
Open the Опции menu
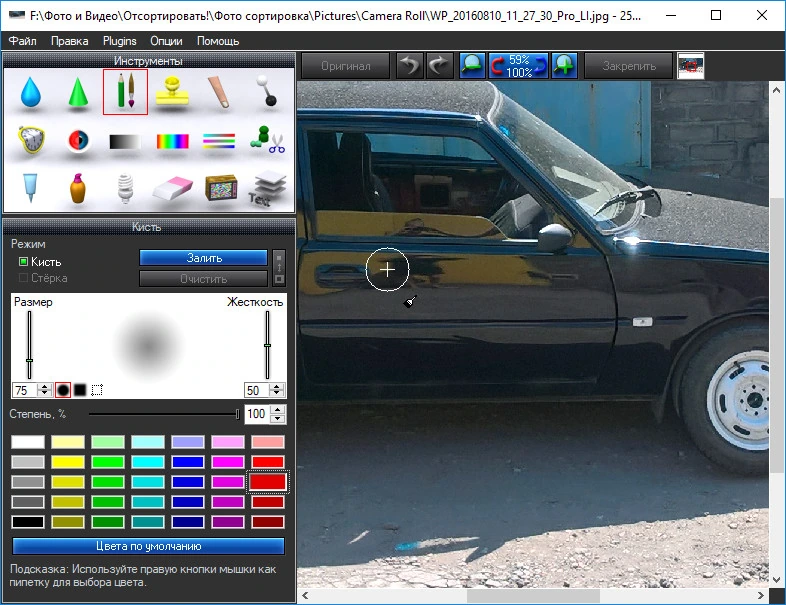[166, 41]
